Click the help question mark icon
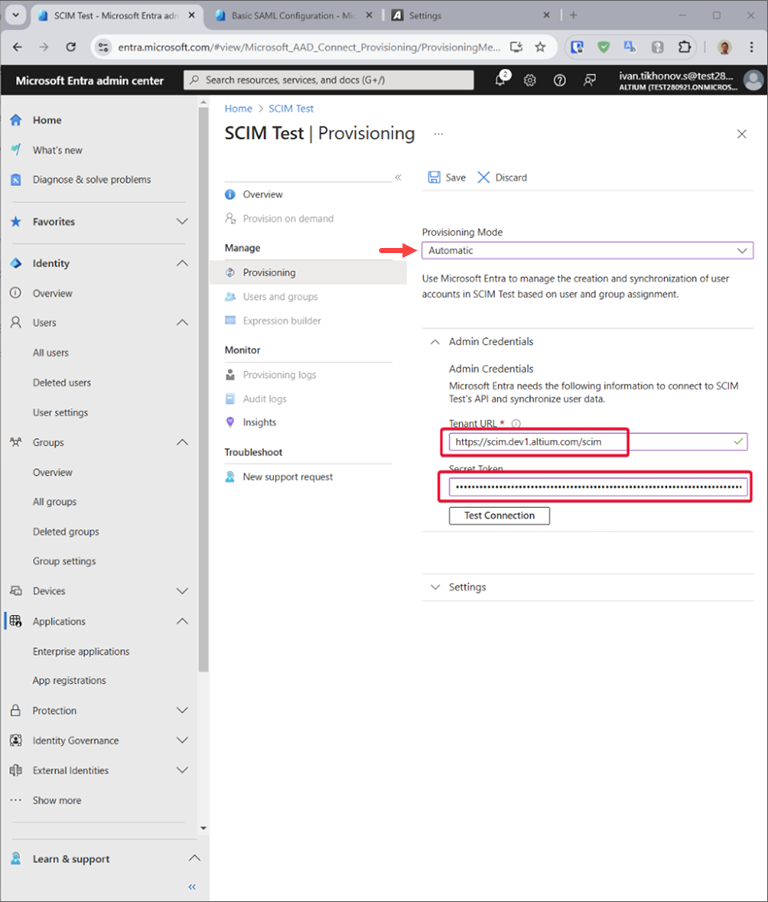The width and height of the screenshot is (768, 902). (560, 80)
